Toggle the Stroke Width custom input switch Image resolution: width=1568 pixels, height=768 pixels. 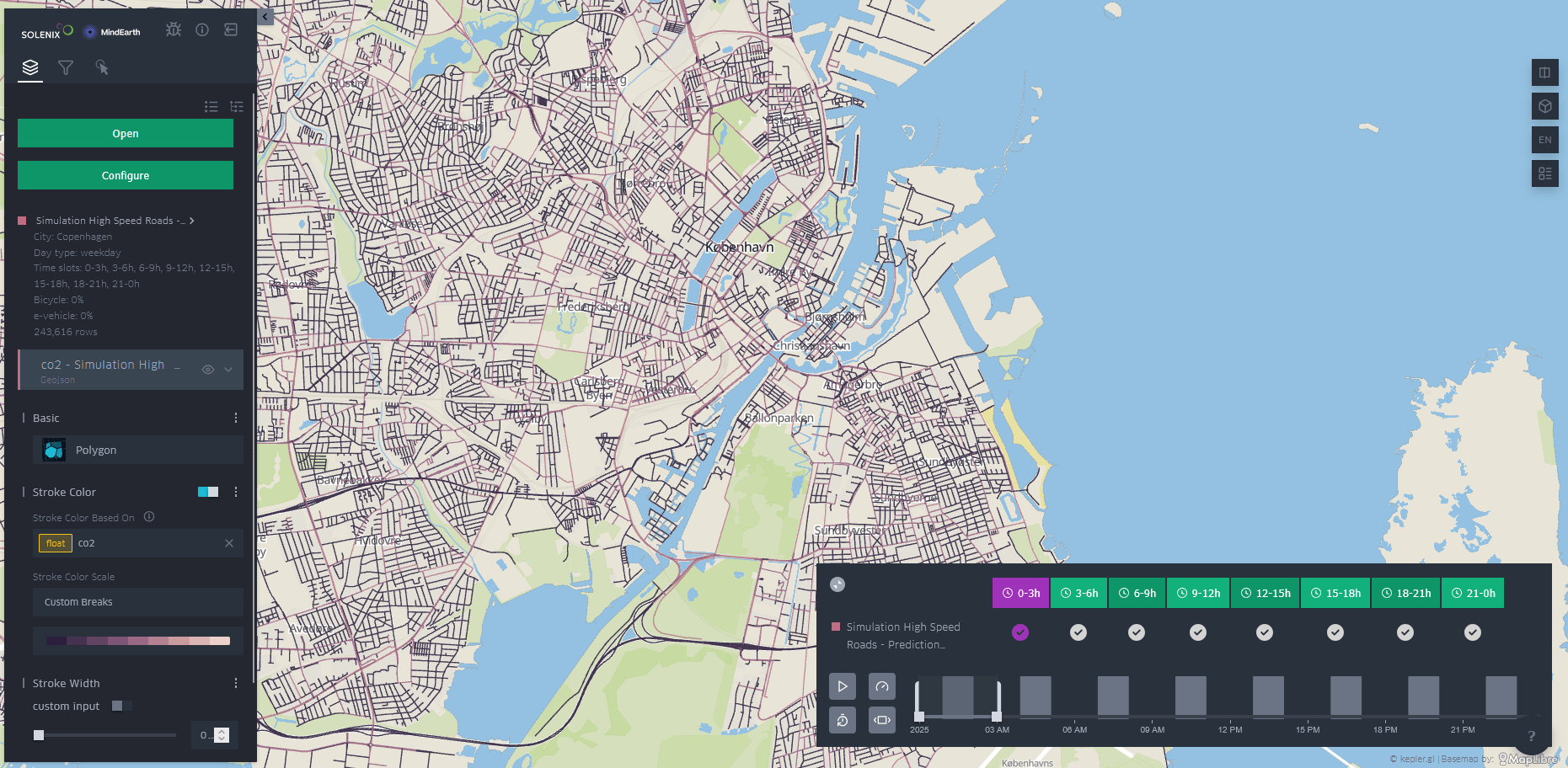point(121,706)
